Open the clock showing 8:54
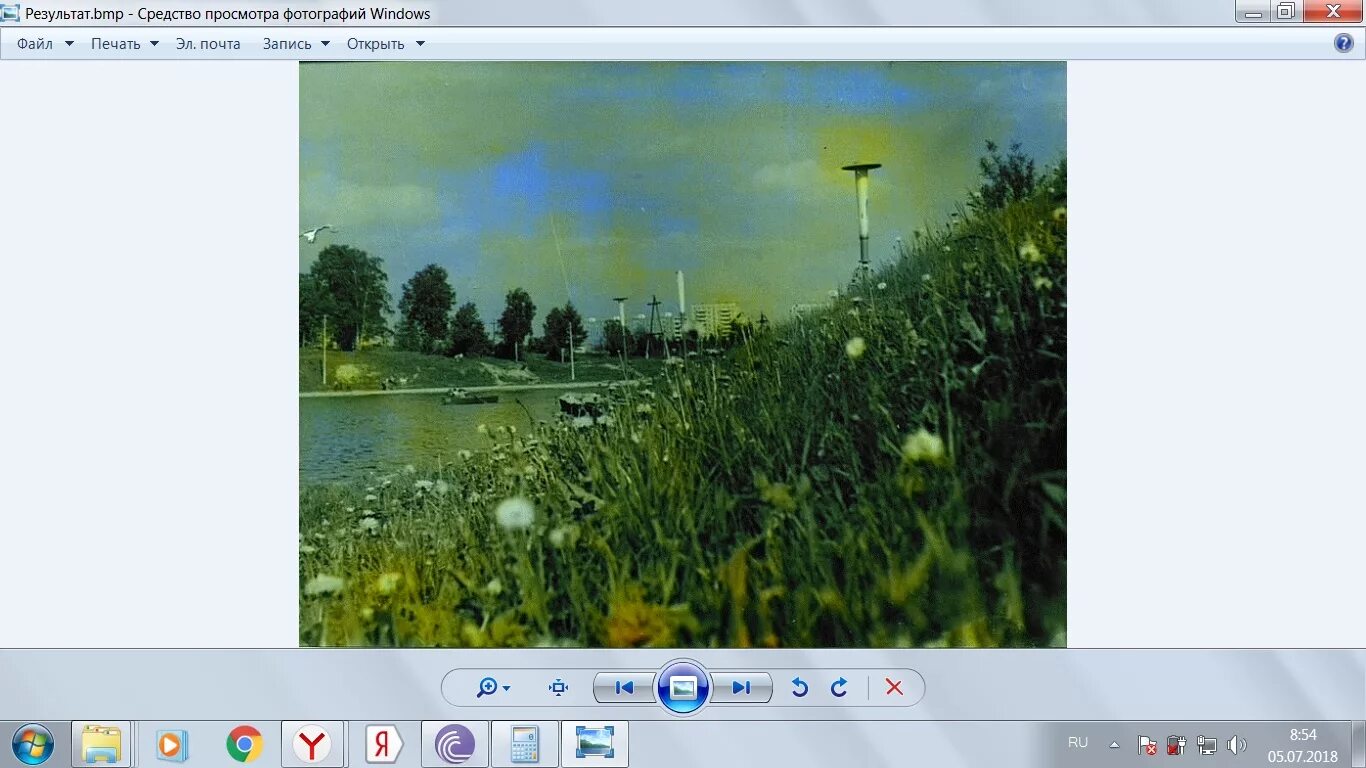The width and height of the screenshot is (1366, 768). (x=1303, y=745)
